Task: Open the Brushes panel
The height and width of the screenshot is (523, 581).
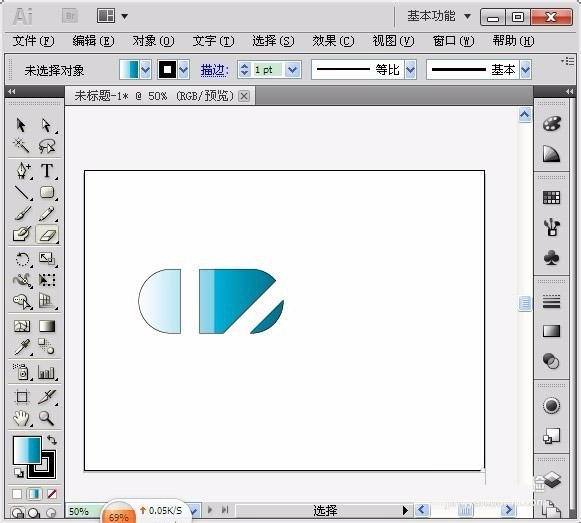Action: click(x=552, y=227)
